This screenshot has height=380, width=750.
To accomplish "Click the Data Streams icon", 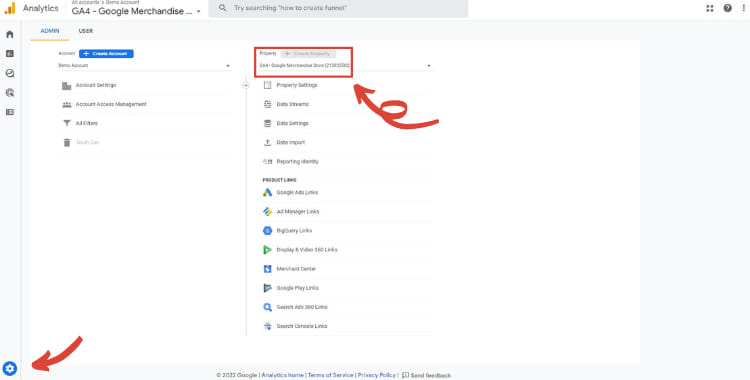I will tap(267, 104).
